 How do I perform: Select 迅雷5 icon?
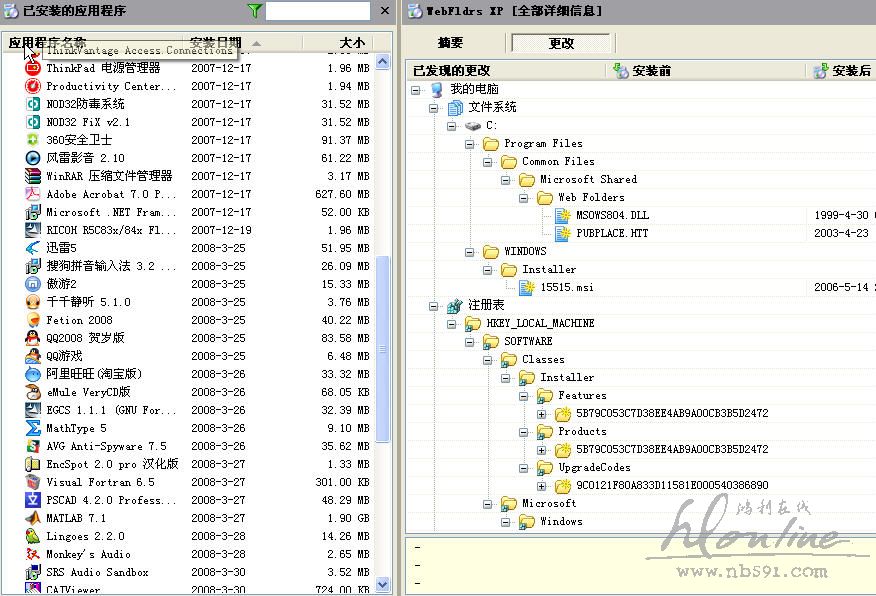pyautogui.click(x=33, y=248)
